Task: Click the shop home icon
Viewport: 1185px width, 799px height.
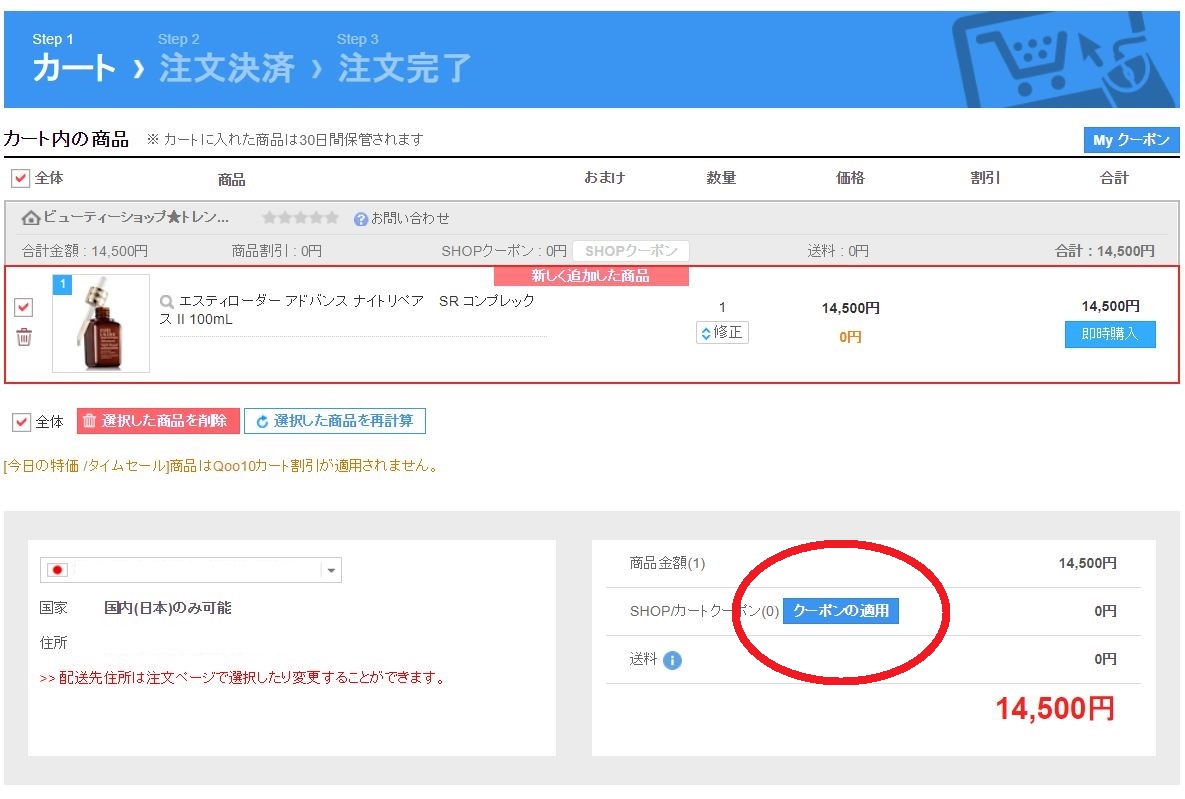Action: 31,218
